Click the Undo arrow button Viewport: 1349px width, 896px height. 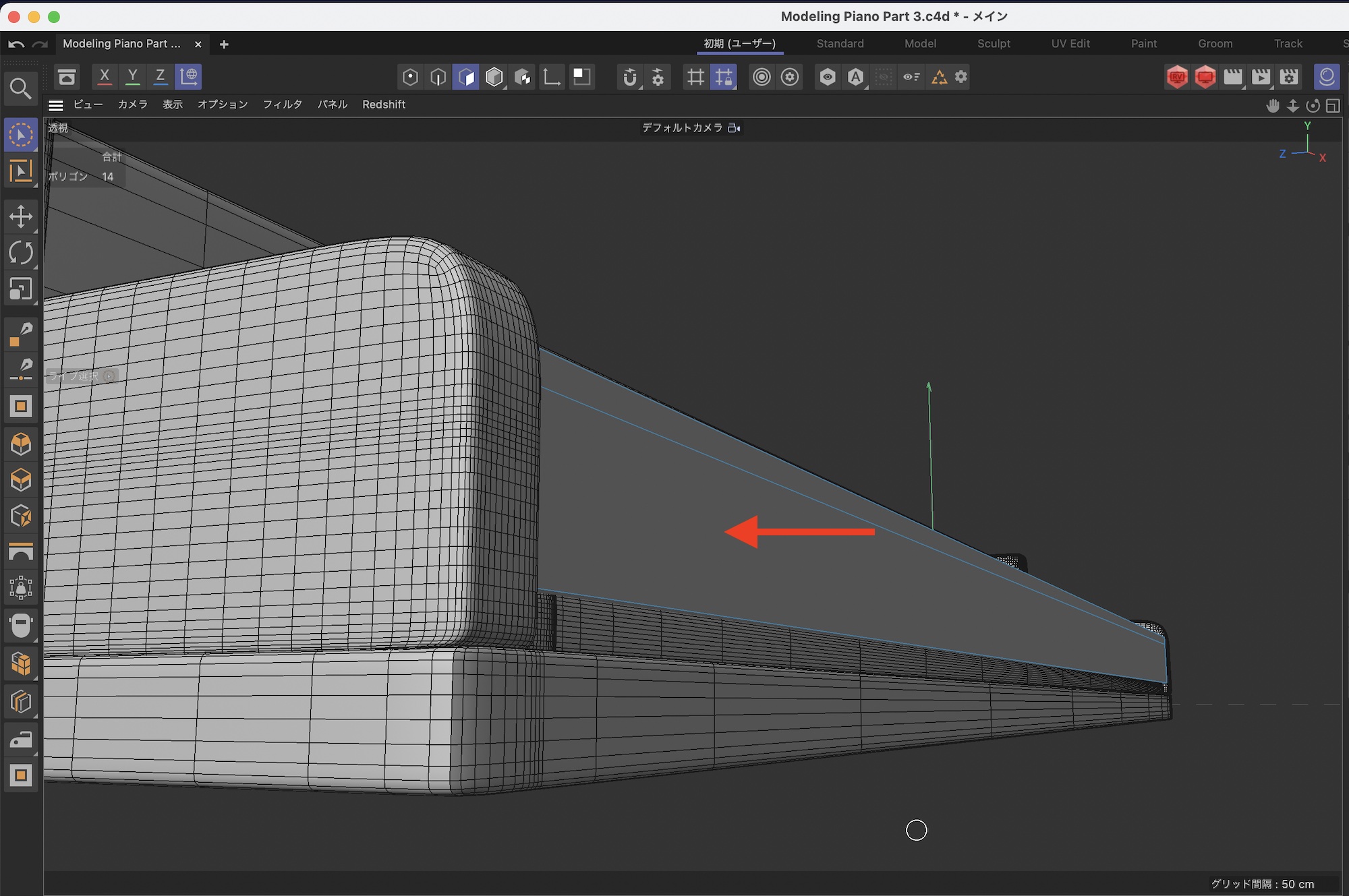tap(16, 44)
